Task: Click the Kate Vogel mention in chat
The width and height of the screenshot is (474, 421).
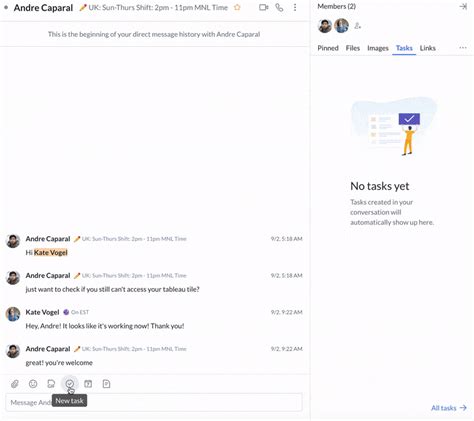Action: point(51,253)
